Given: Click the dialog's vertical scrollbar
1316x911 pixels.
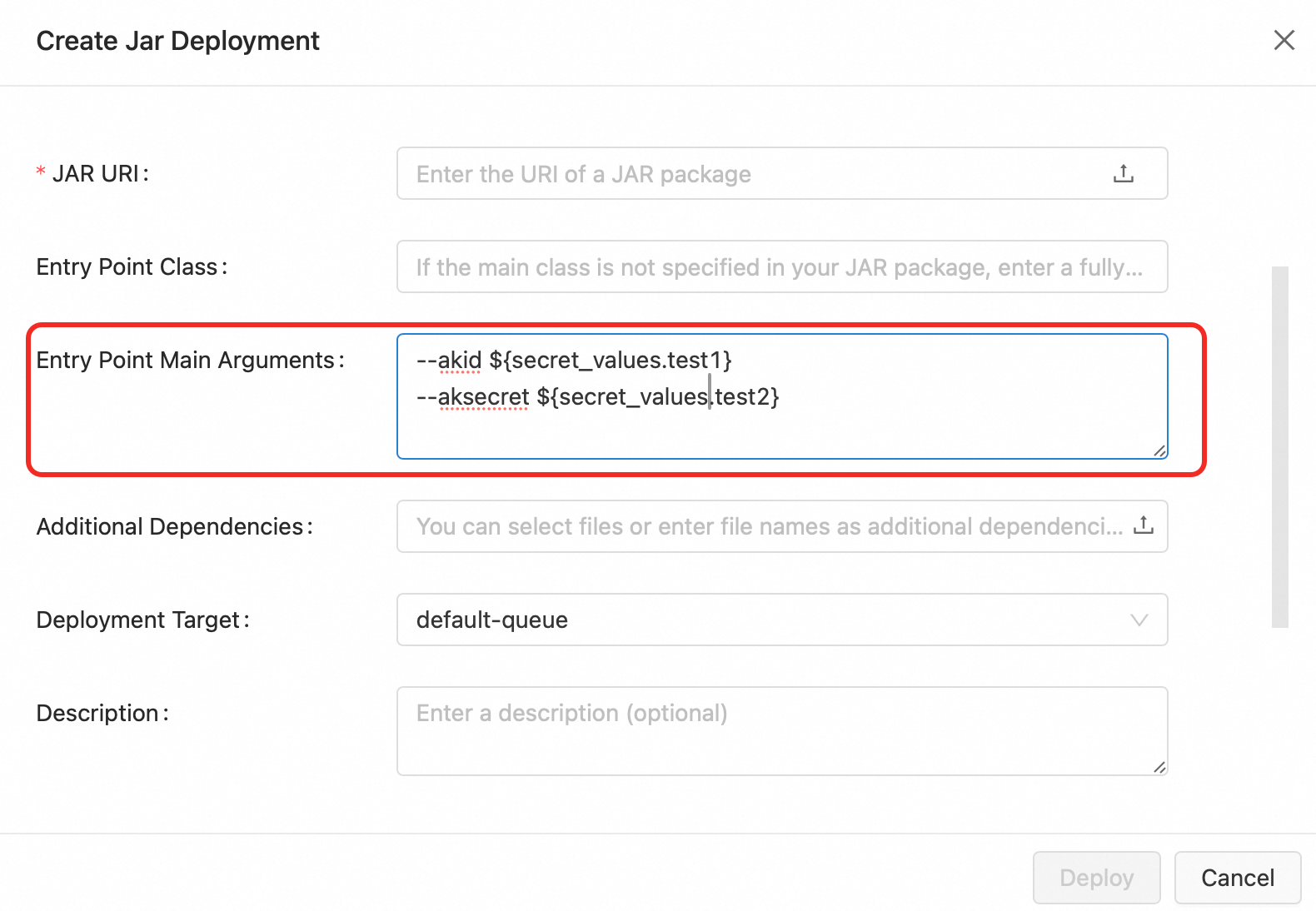Looking at the screenshot, I should click(1279, 446).
